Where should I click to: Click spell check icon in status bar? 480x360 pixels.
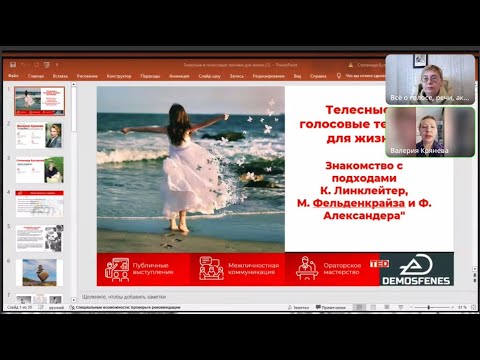point(41,307)
